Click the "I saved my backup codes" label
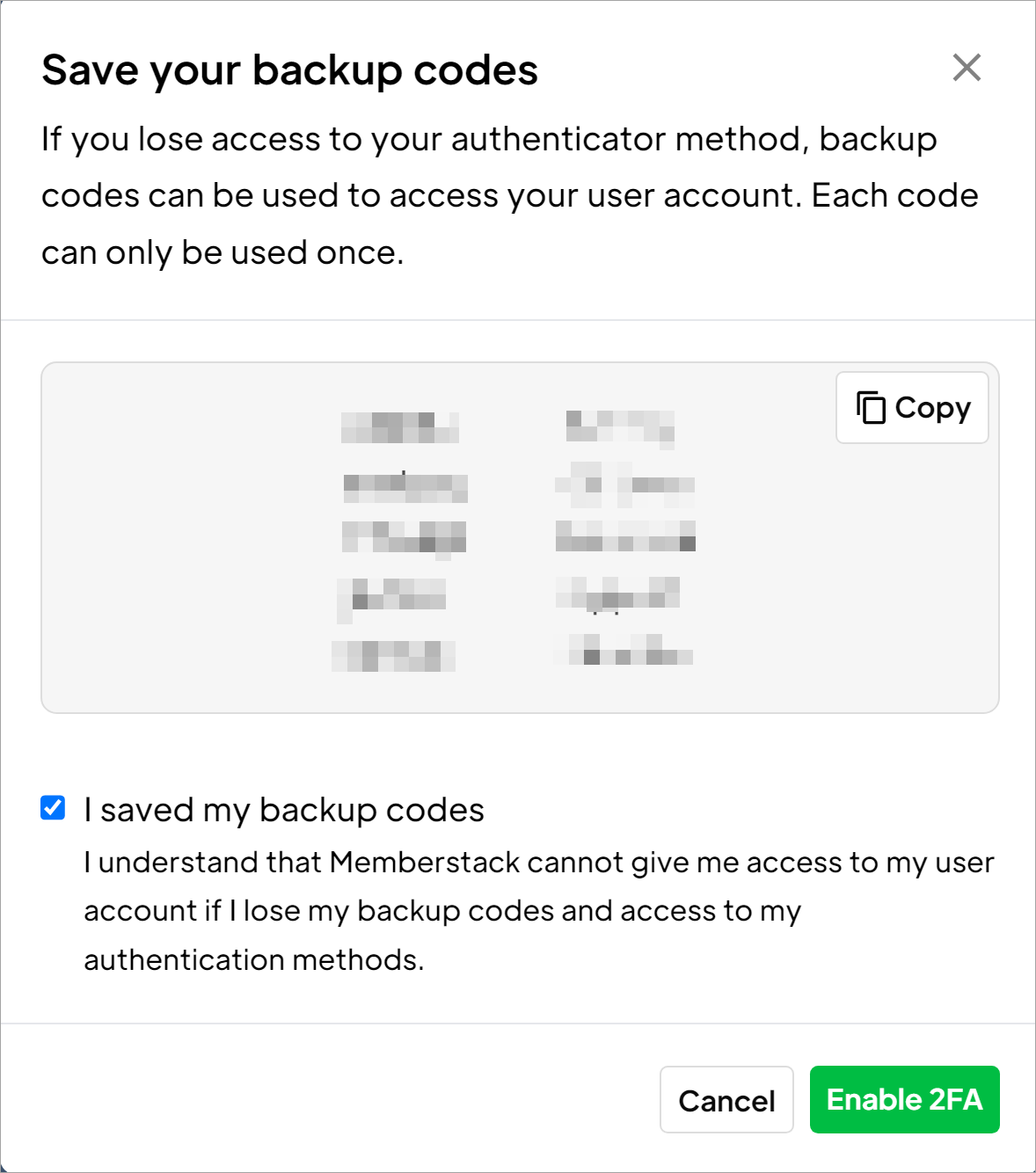The width and height of the screenshot is (1036, 1173). [283, 810]
